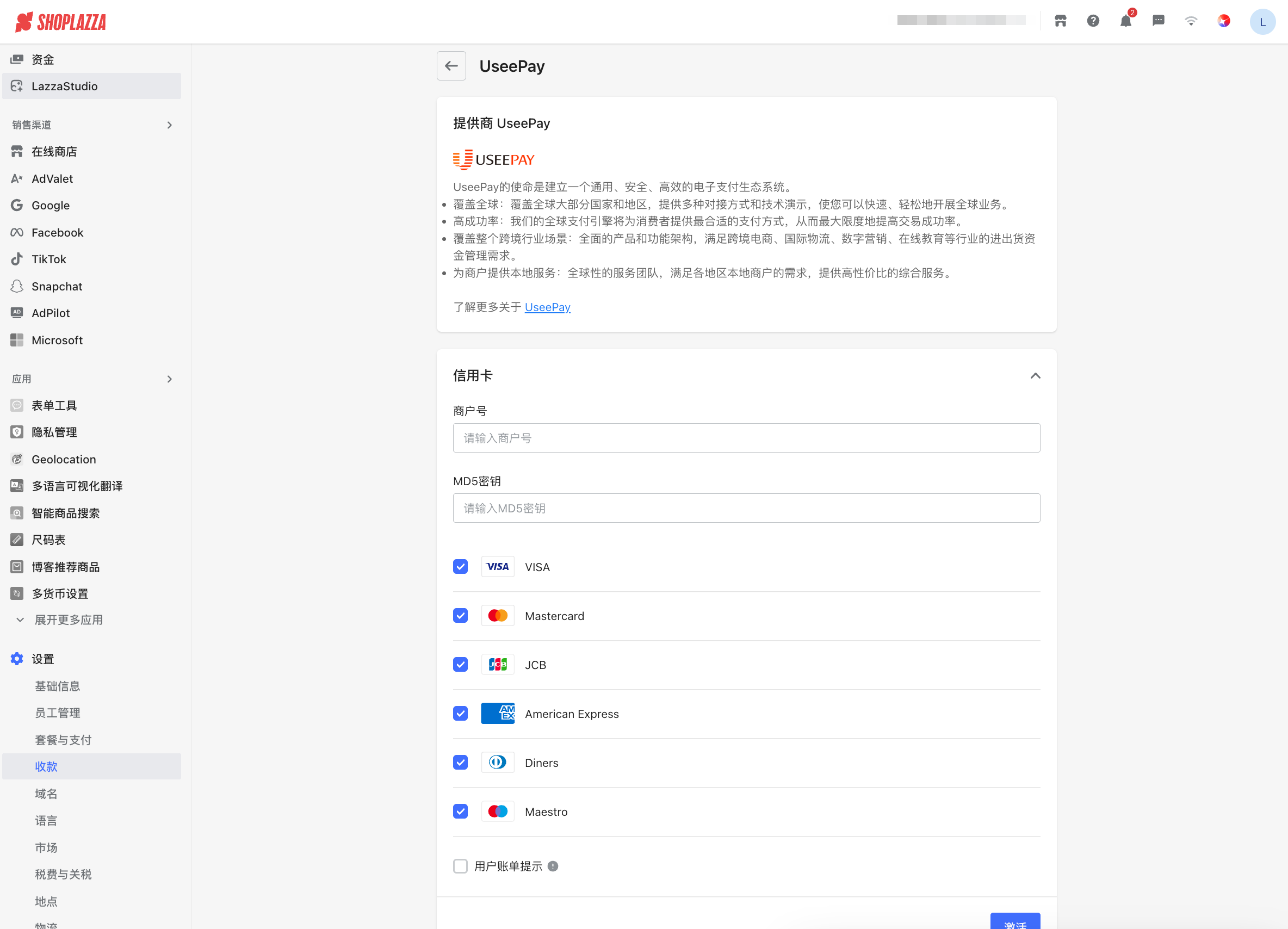Open 员工管理 settings page
The width and height of the screenshot is (1288, 929).
point(57,713)
